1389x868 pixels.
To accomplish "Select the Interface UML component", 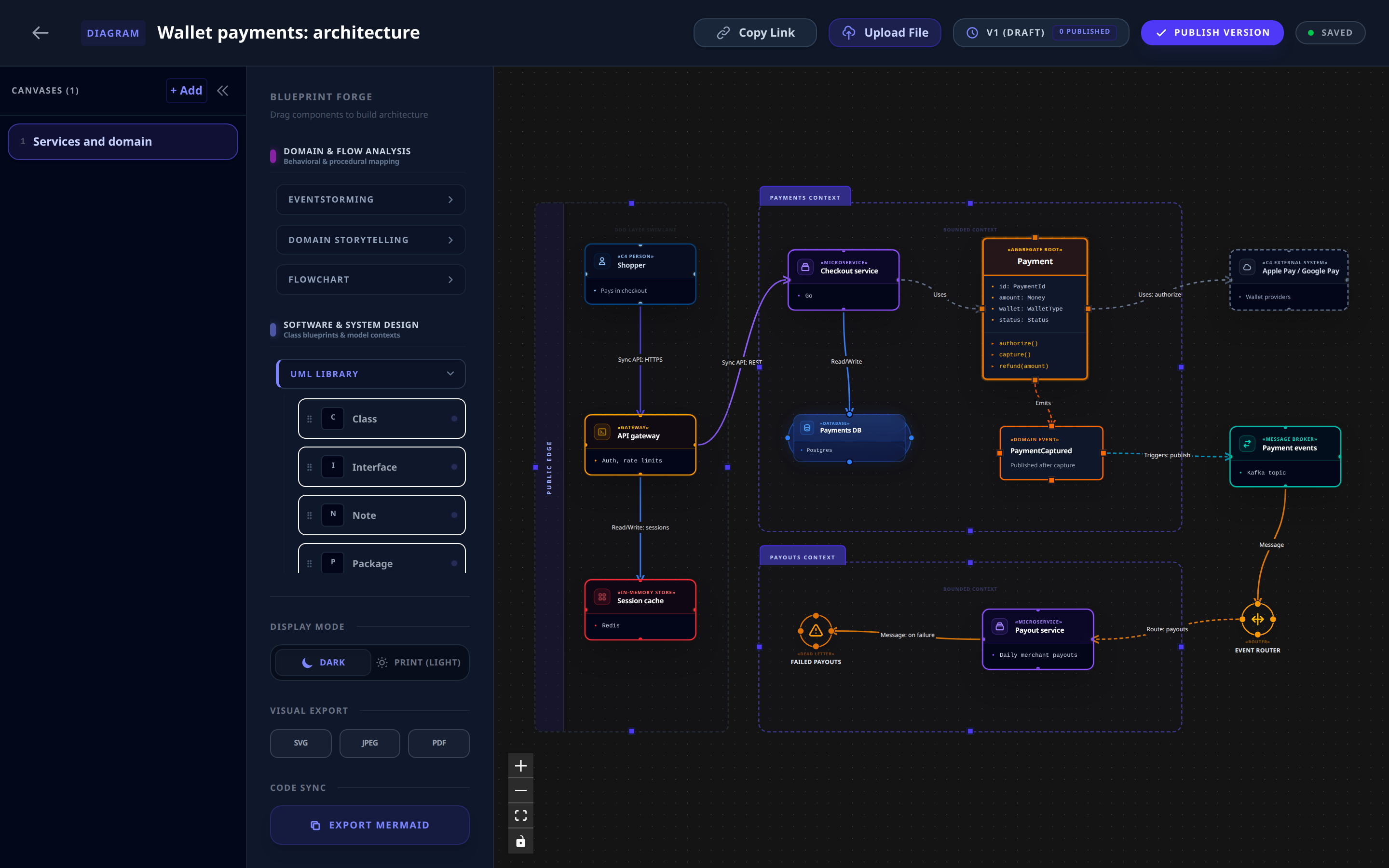I will click(x=381, y=467).
